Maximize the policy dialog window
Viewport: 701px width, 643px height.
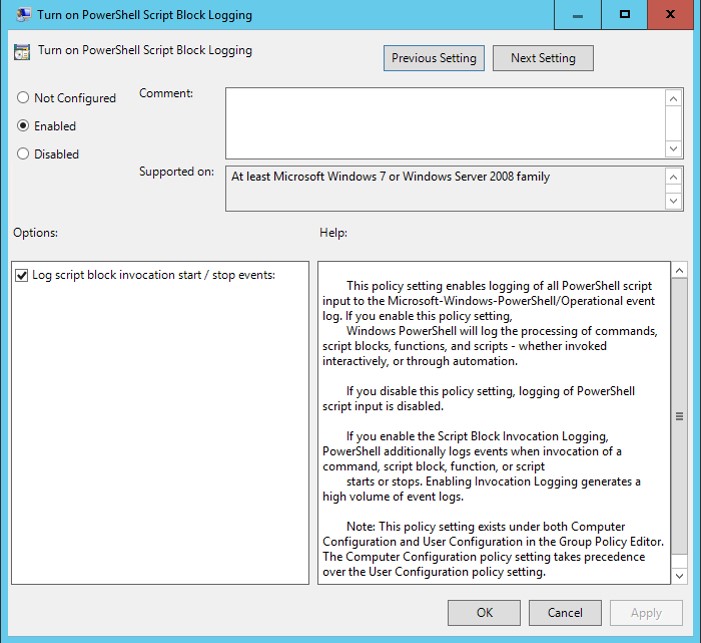[625, 15]
